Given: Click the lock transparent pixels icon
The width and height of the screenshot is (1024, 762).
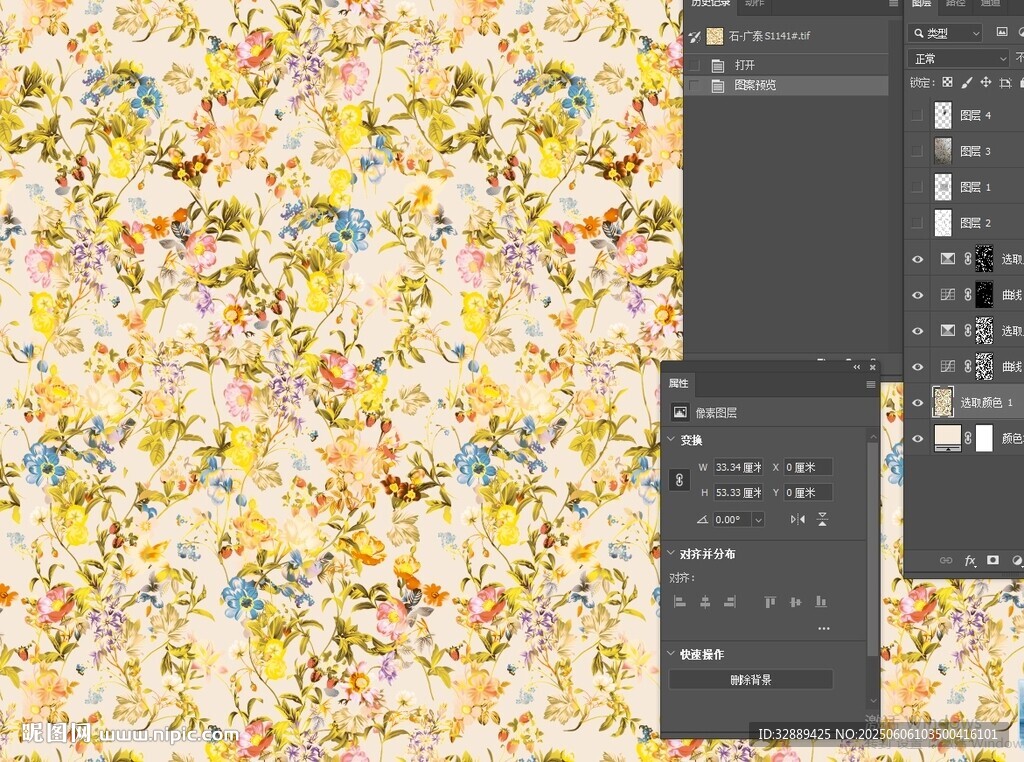Looking at the screenshot, I should (x=947, y=83).
